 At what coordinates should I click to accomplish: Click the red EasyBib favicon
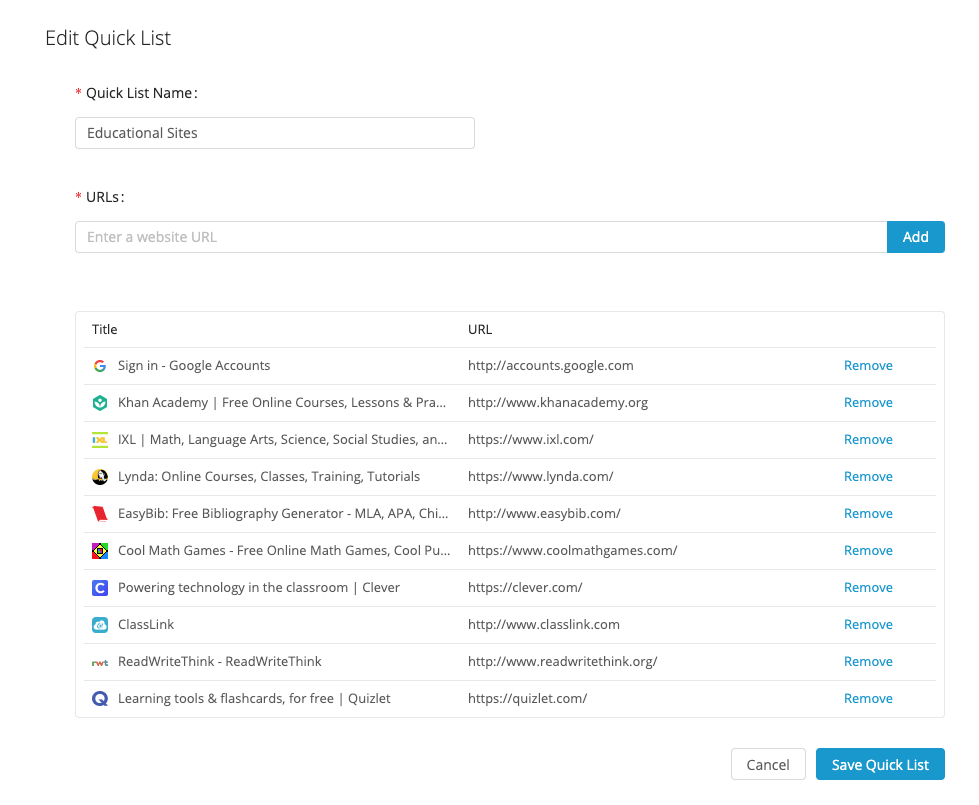pyautogui.click(x=100, y=514)
